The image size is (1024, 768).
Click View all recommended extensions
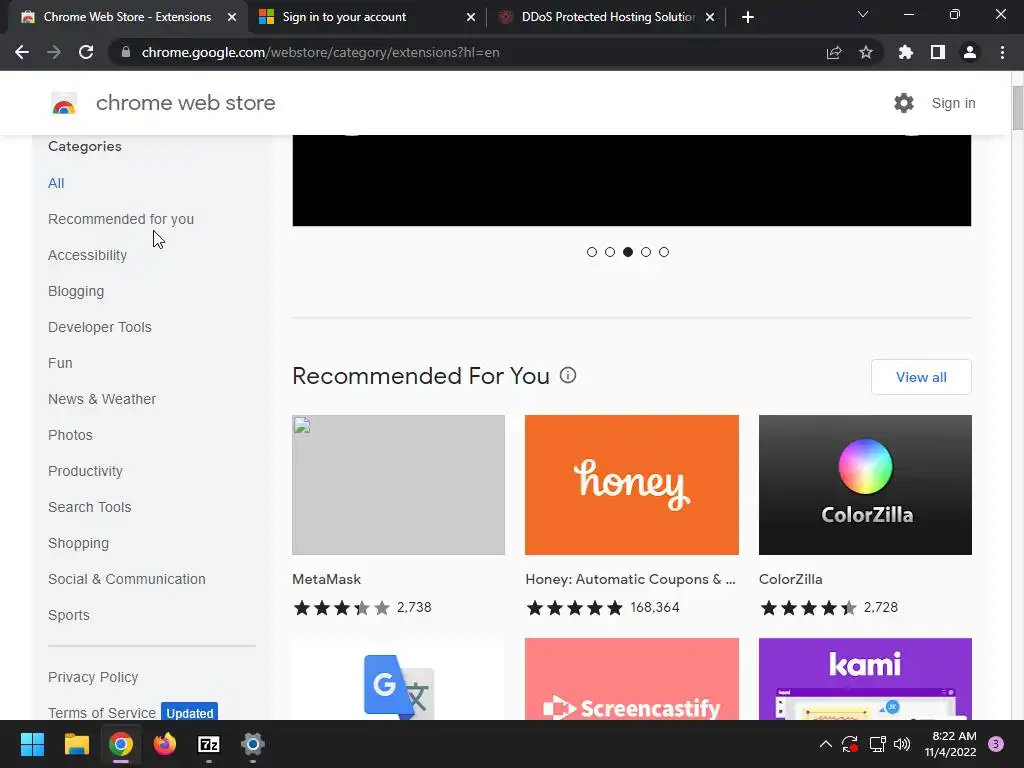point(921,377)
